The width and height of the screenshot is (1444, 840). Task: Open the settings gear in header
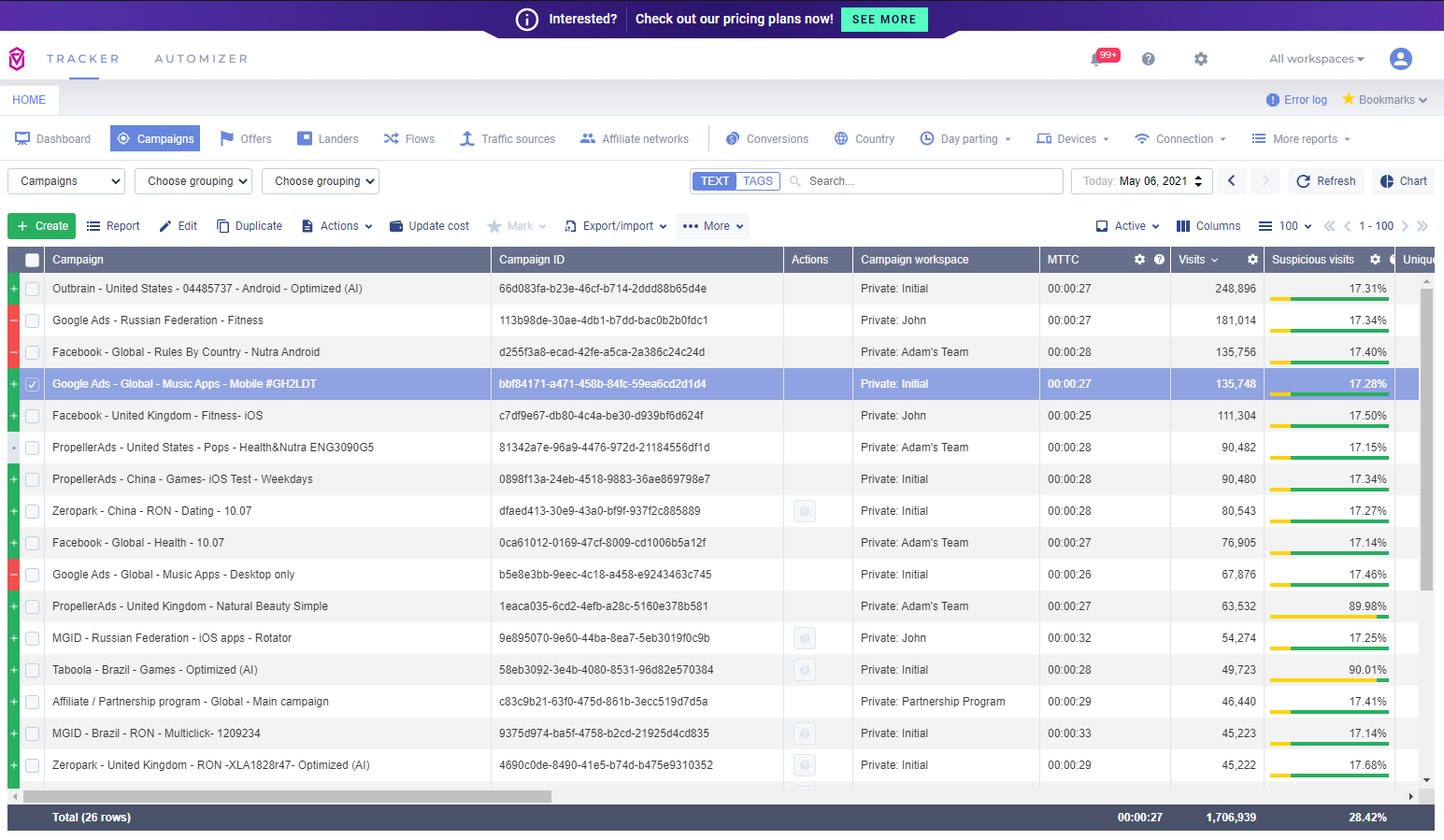[x=1201, y=59]
